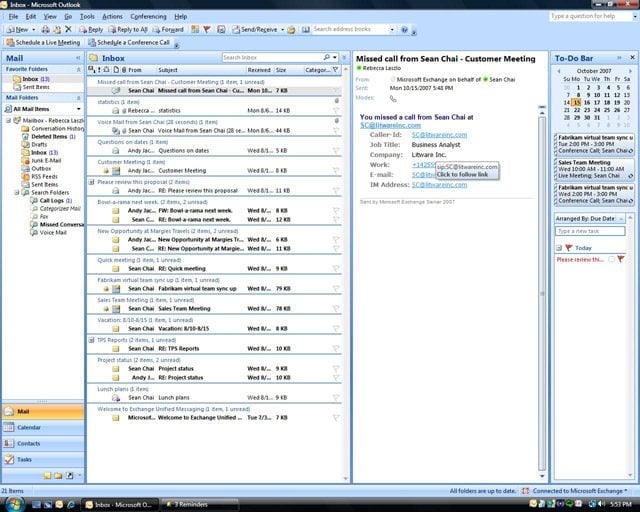Image resolution: width=640 pixels, height=512 pixels.
Task: Click the Follow Up flag toolbar icon
Action: (x=207, y=29)
